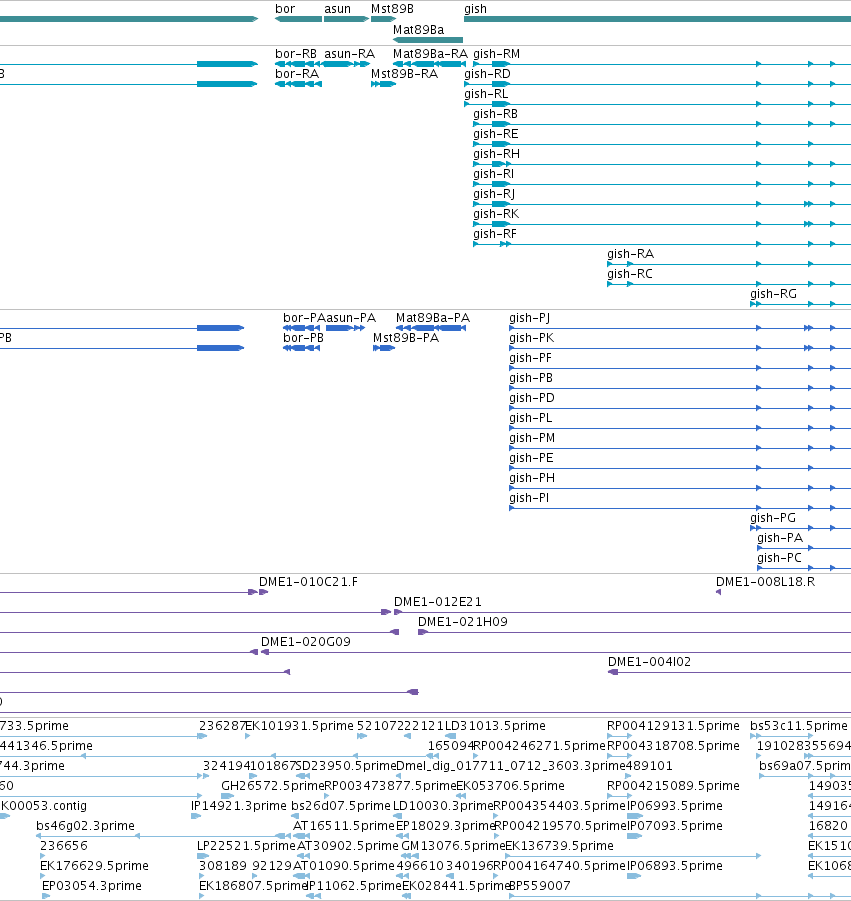Open the bor-RB transcript
Image resolution: width=851 pixels, height=901 pixels.
click(x=296, y=53)
